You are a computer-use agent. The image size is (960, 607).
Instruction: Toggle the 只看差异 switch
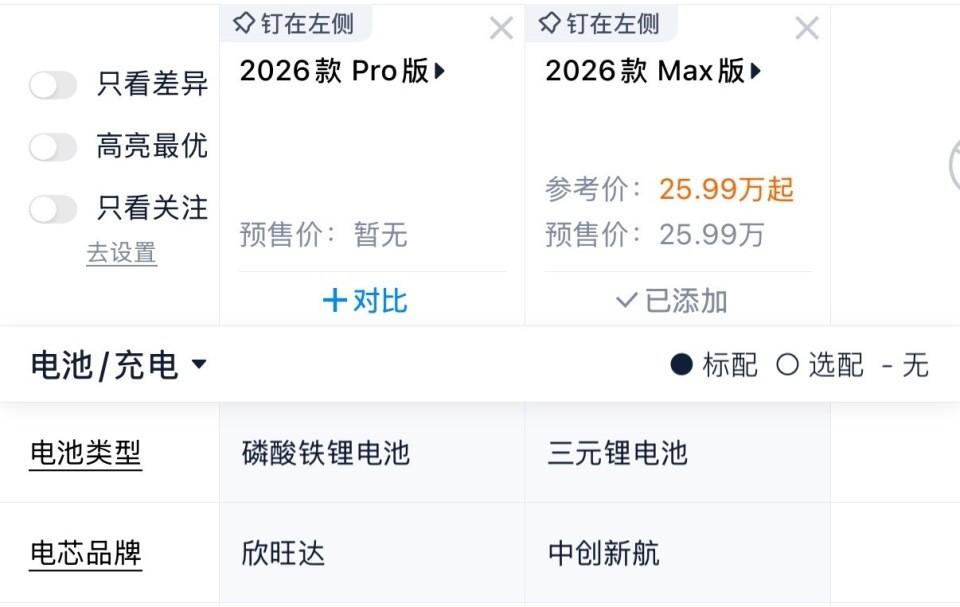[x=53, y=85]
